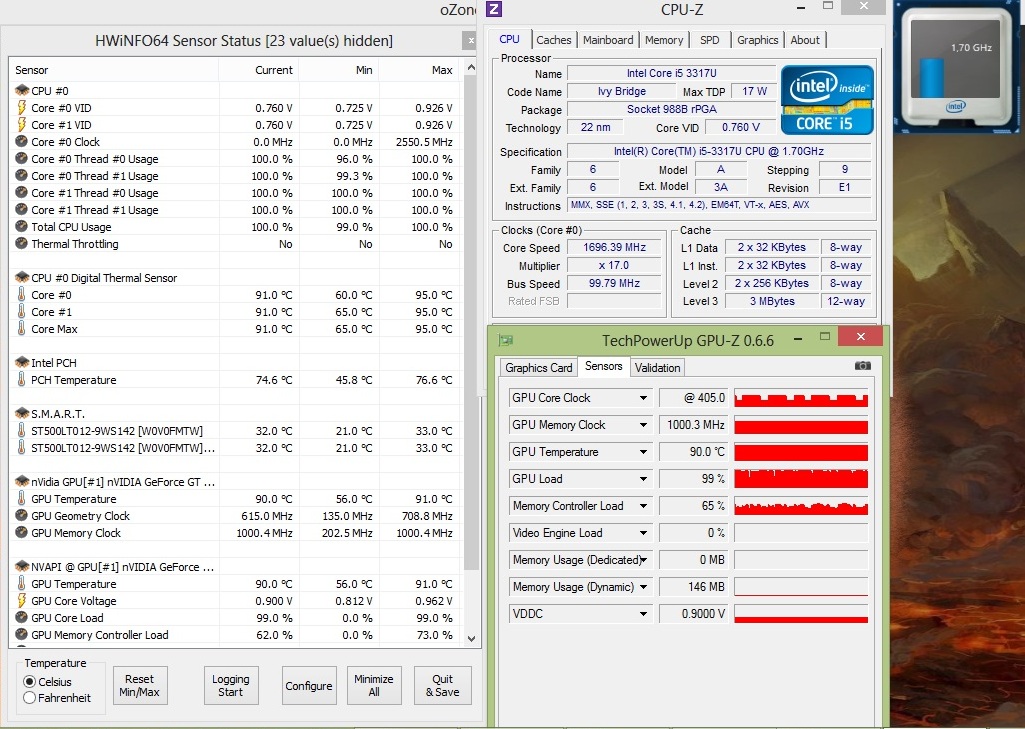Screen dimensions: 1025x729
Task: Open the Validation tab in GPU-Z
Action: (x=658, y=367)
